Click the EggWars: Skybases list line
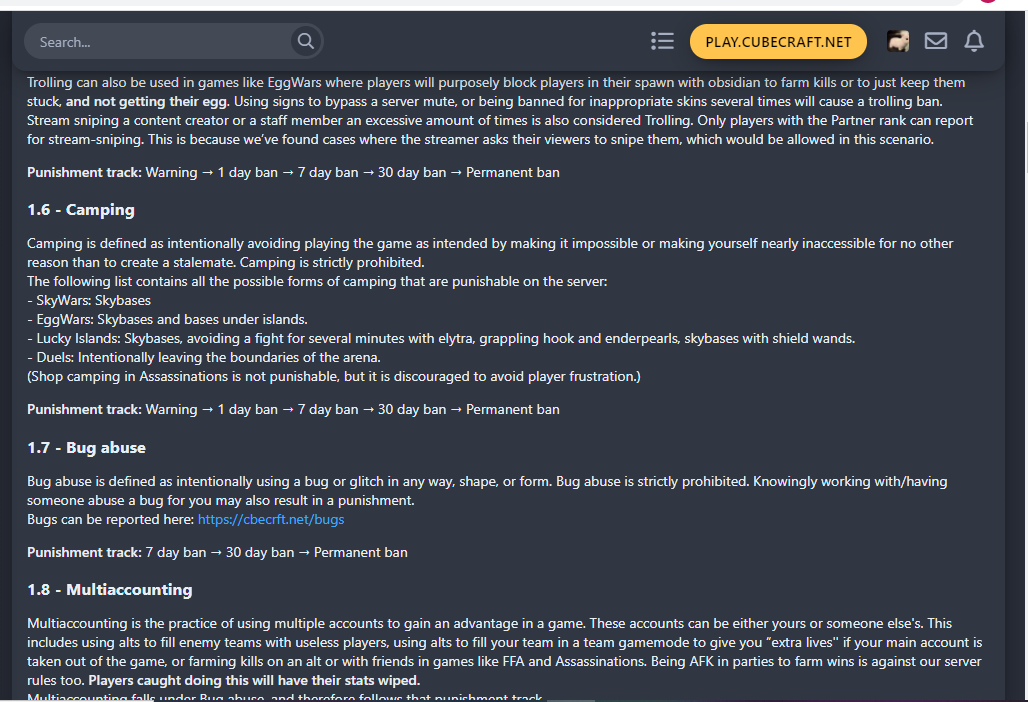Screen dimensions: 1028x702 pyautogui.click(x=167, y=319)
